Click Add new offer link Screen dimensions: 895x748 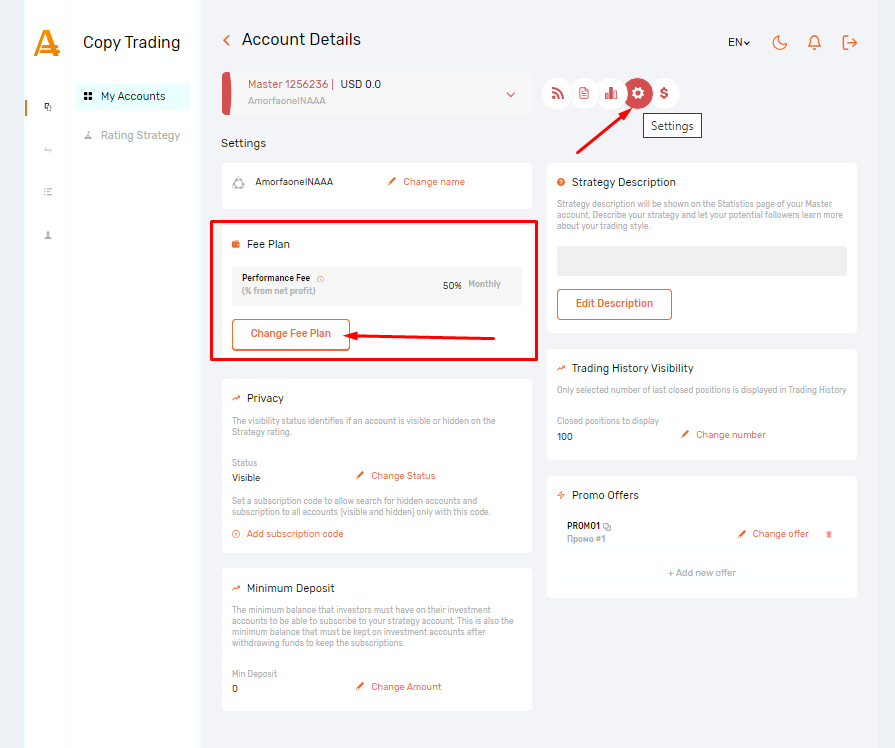[x=701, y=573]
